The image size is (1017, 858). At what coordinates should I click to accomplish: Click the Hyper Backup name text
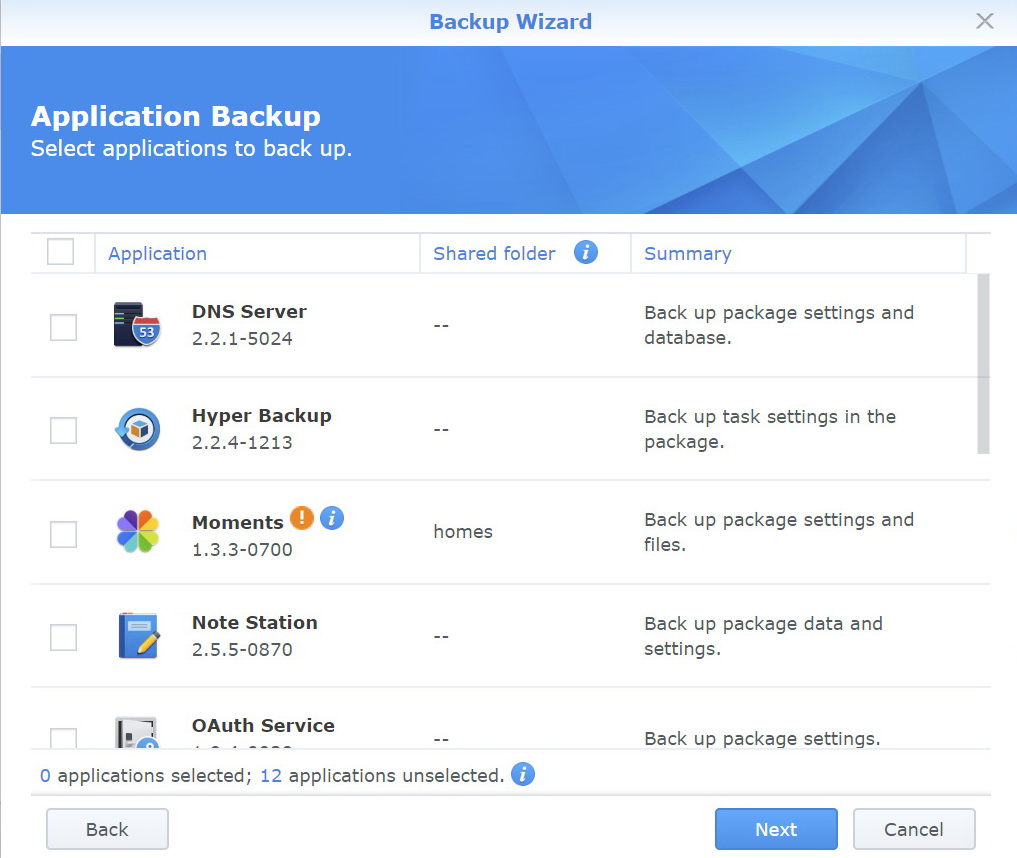click(261, 416)
